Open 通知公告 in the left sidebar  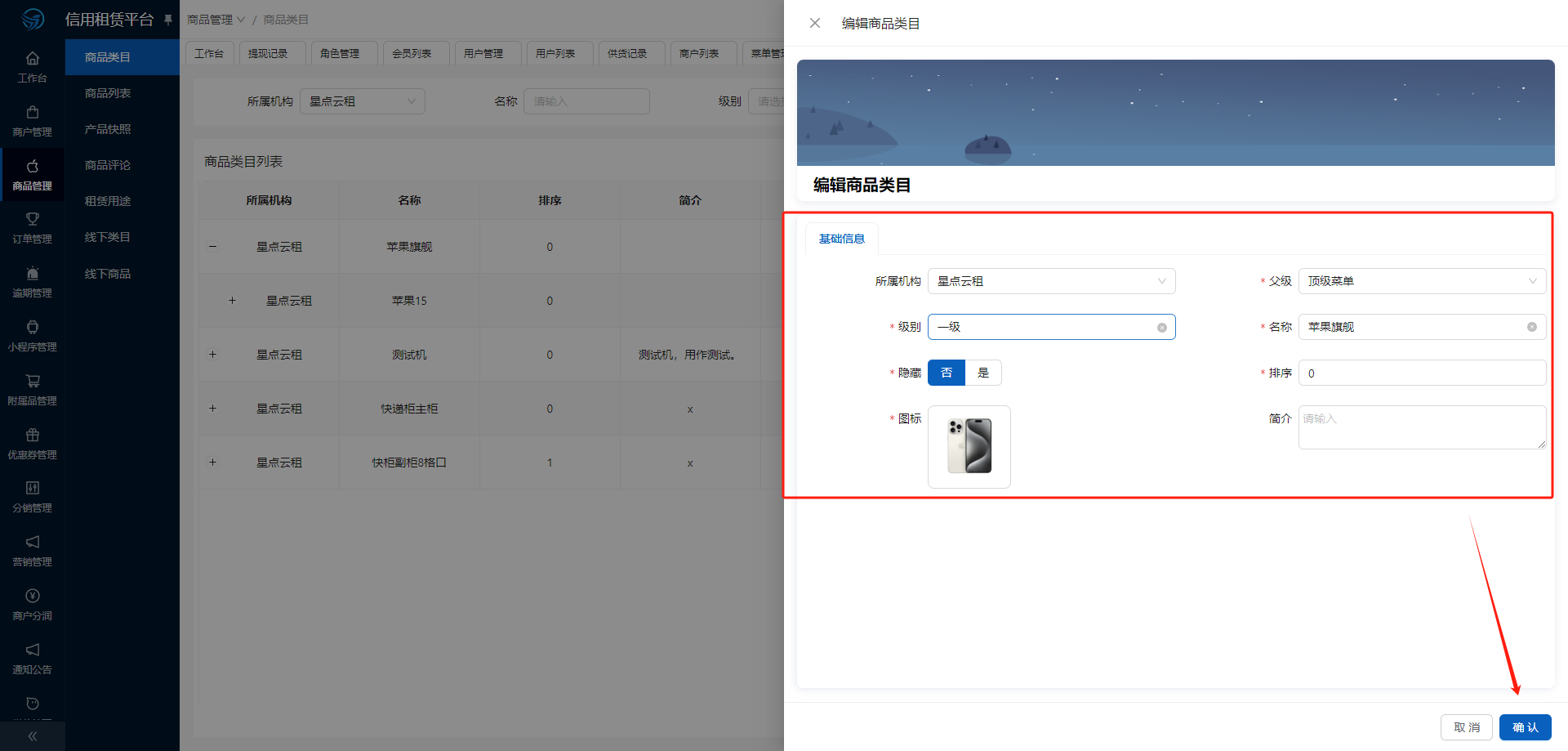point(33,659)
